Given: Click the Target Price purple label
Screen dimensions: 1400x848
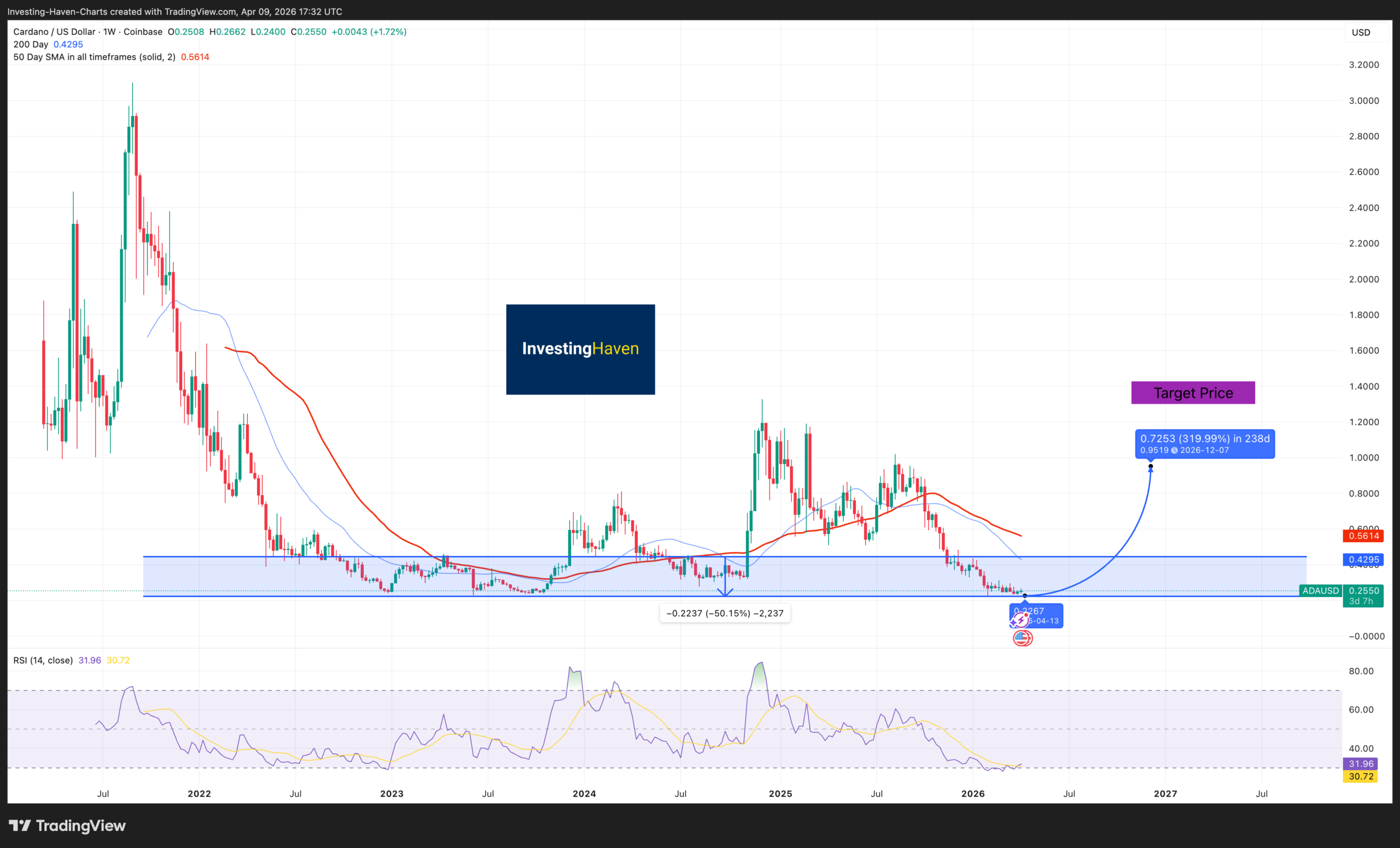Looking at the screenshot, I should point(1193,392).
